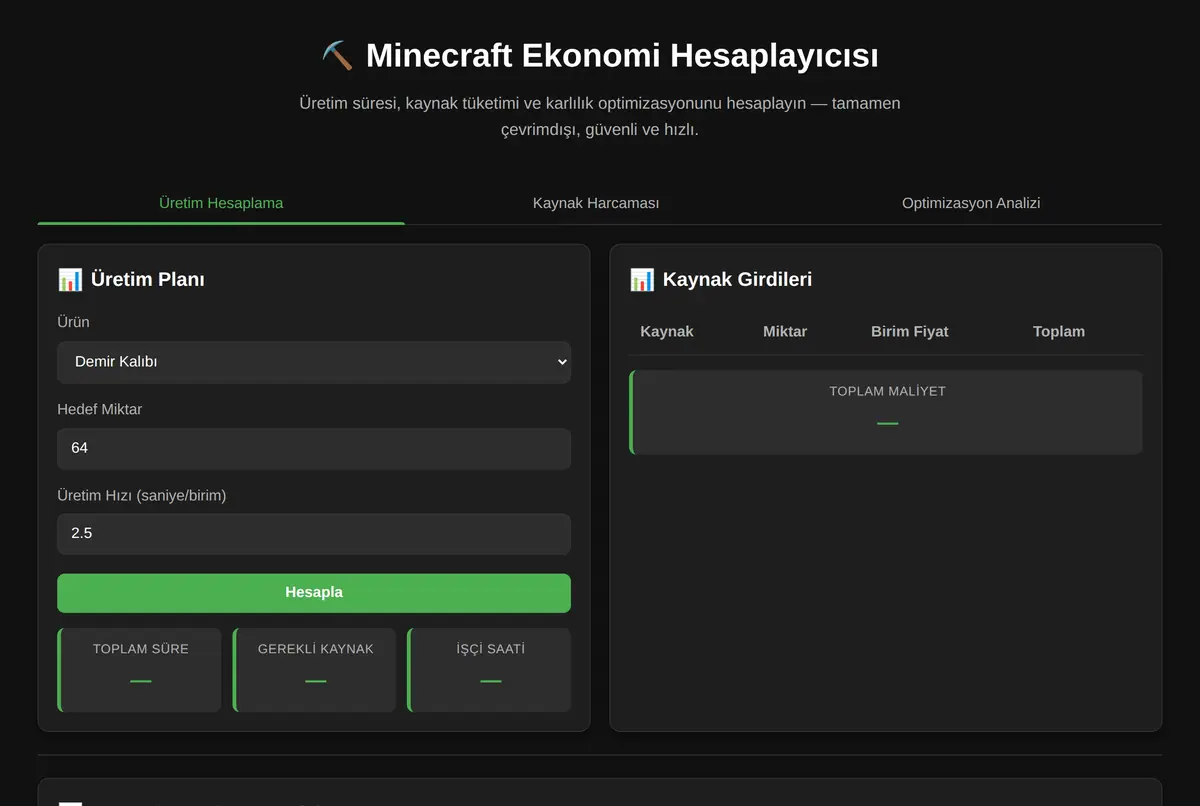This screenshot has width=1200, height=806.
Task: Open the Ürün dropdown showing Demir Kalıbı
Action: pyautogui.click(x=314, y=362)
